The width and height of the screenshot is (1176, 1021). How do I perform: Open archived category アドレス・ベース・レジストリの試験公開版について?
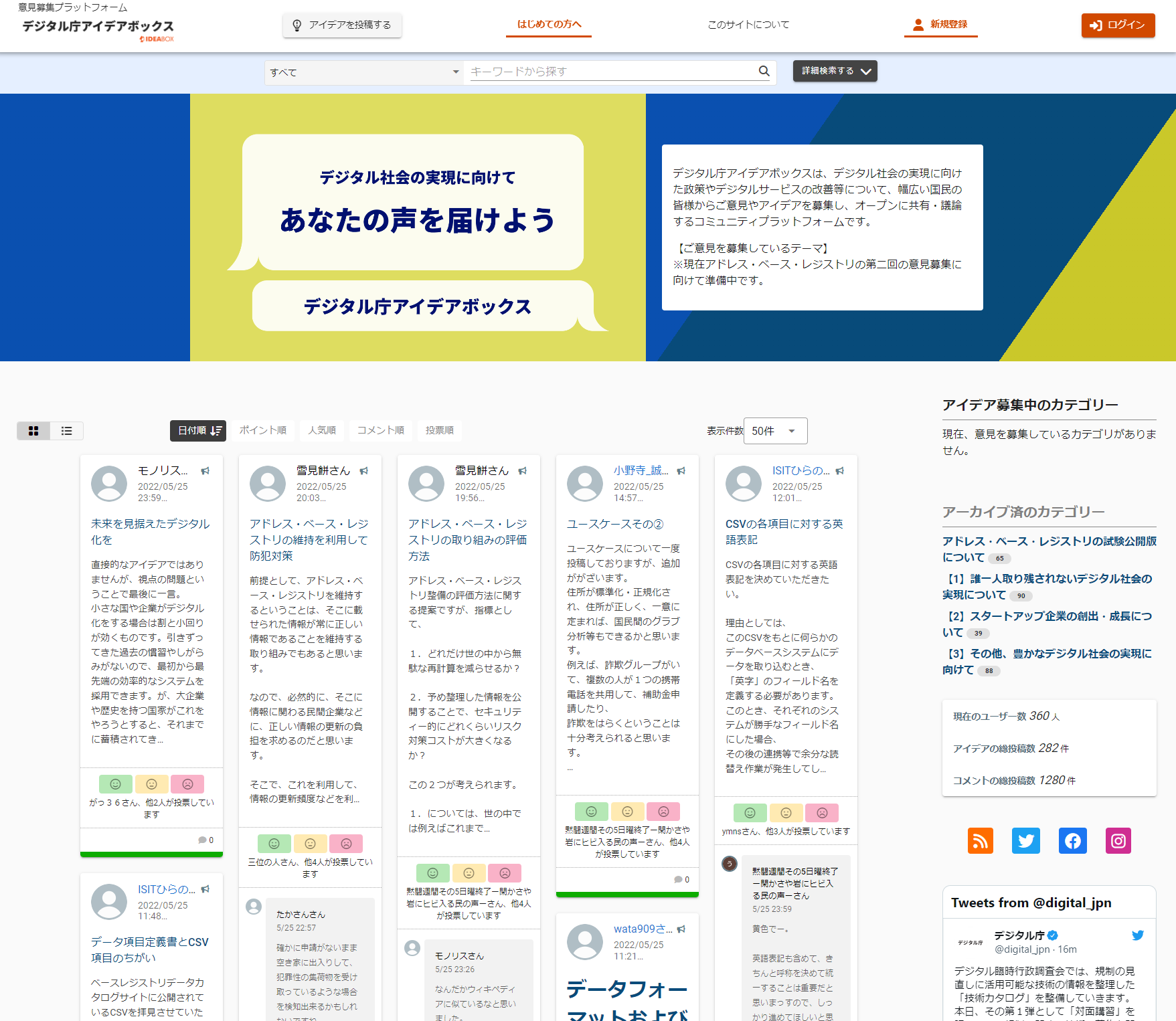point(1049,549)
